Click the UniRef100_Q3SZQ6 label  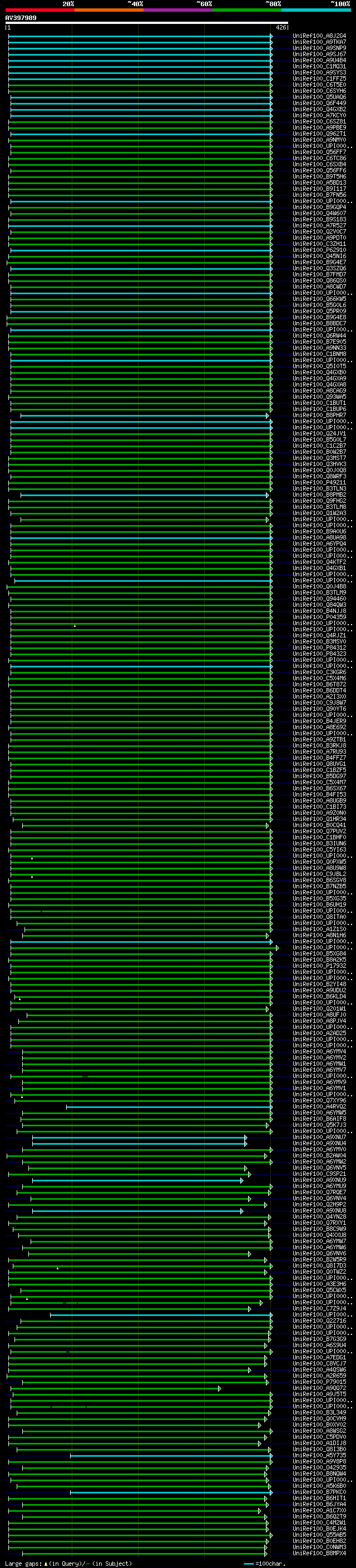(x=319, y=269)
